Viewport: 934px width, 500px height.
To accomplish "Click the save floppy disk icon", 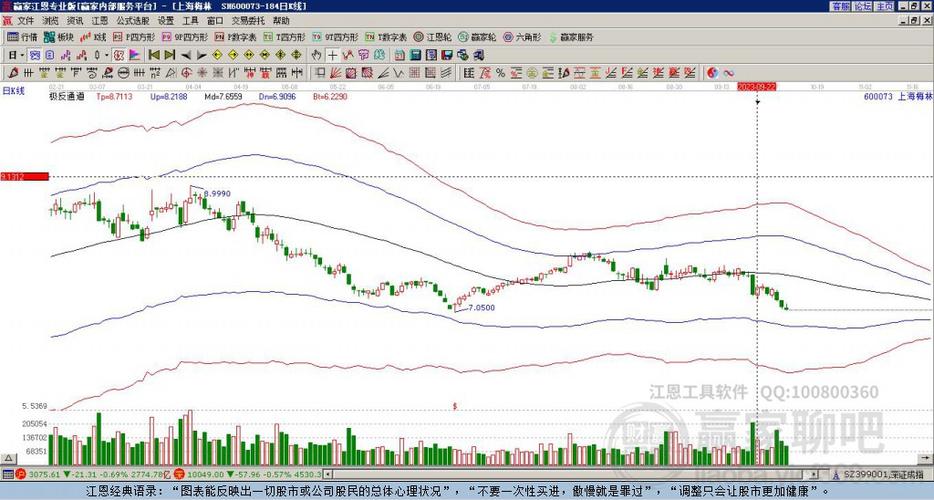I will (447, 55).
